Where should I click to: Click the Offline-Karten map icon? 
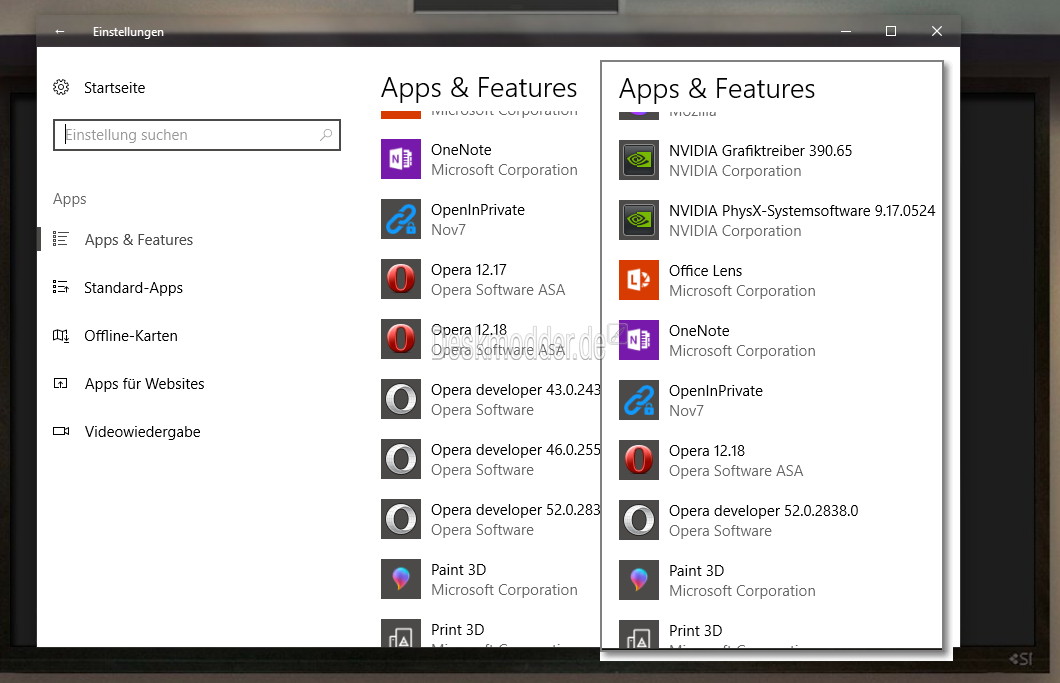tap(61, 335)
